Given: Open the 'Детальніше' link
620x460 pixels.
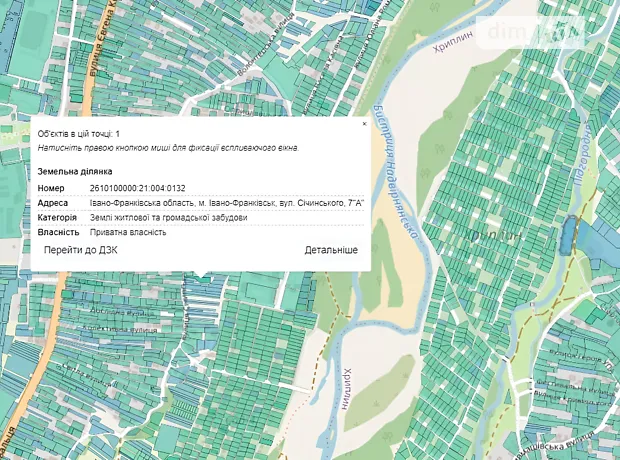Looking at the screenshot, I should pyautogui.click(x=331, y=250).
